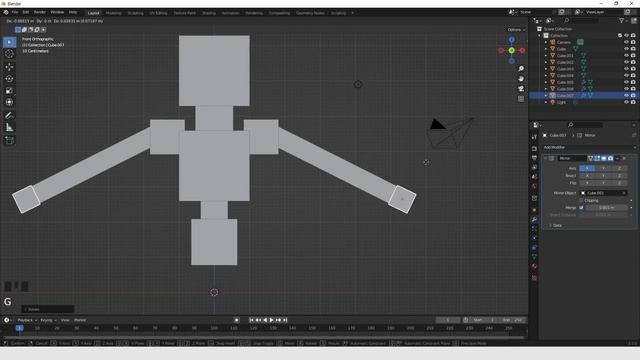Screen dimensions: 640x360
Task: Open the outliner filter dropdown
Action: click(x=623, y=20)
